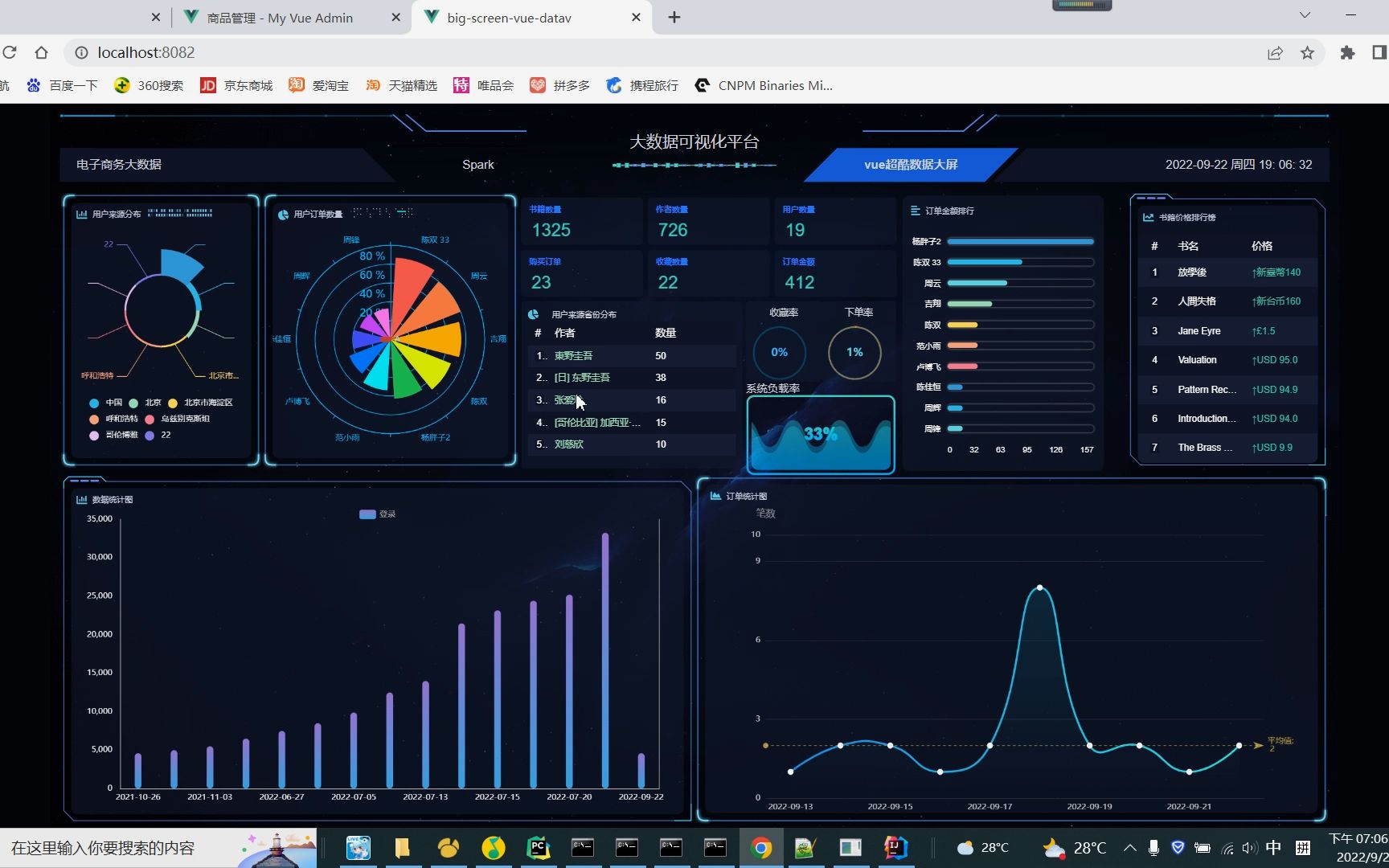This screenshot has height=868, width=1389.
Task: Select the vue超酷数据大屏 header tab
Action: tap(911, 165)
